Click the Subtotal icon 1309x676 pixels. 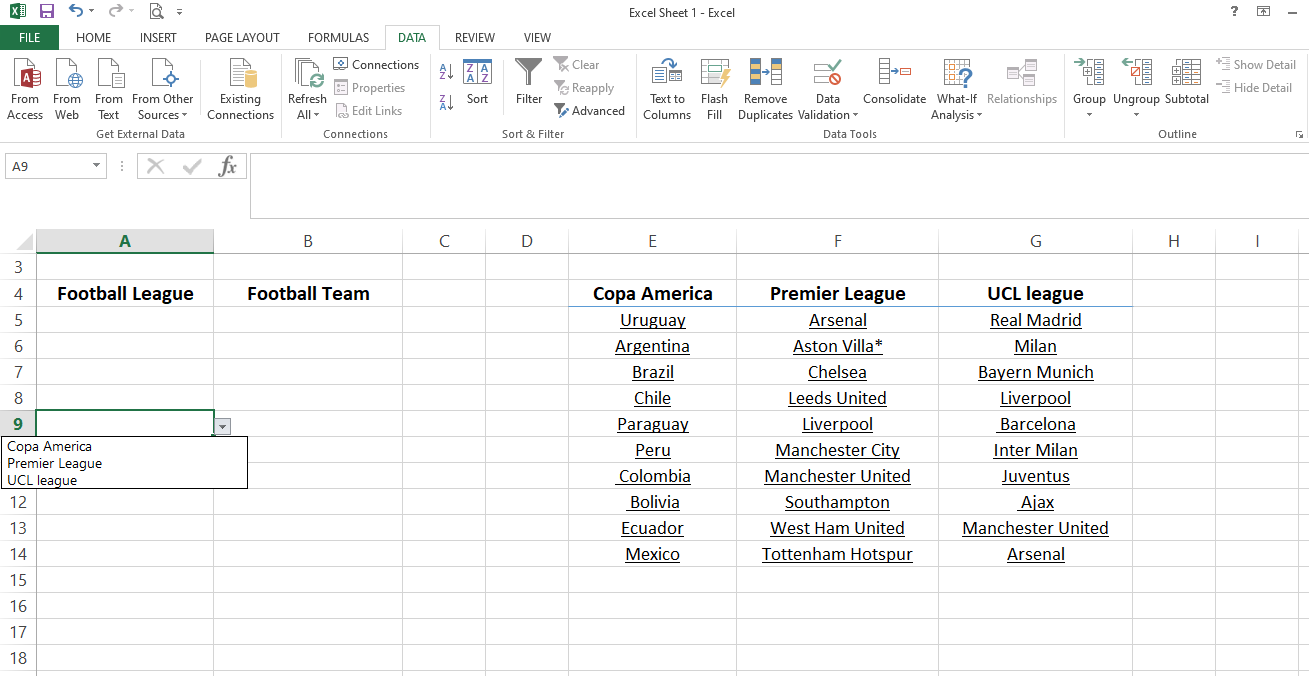coord(1186,75)
